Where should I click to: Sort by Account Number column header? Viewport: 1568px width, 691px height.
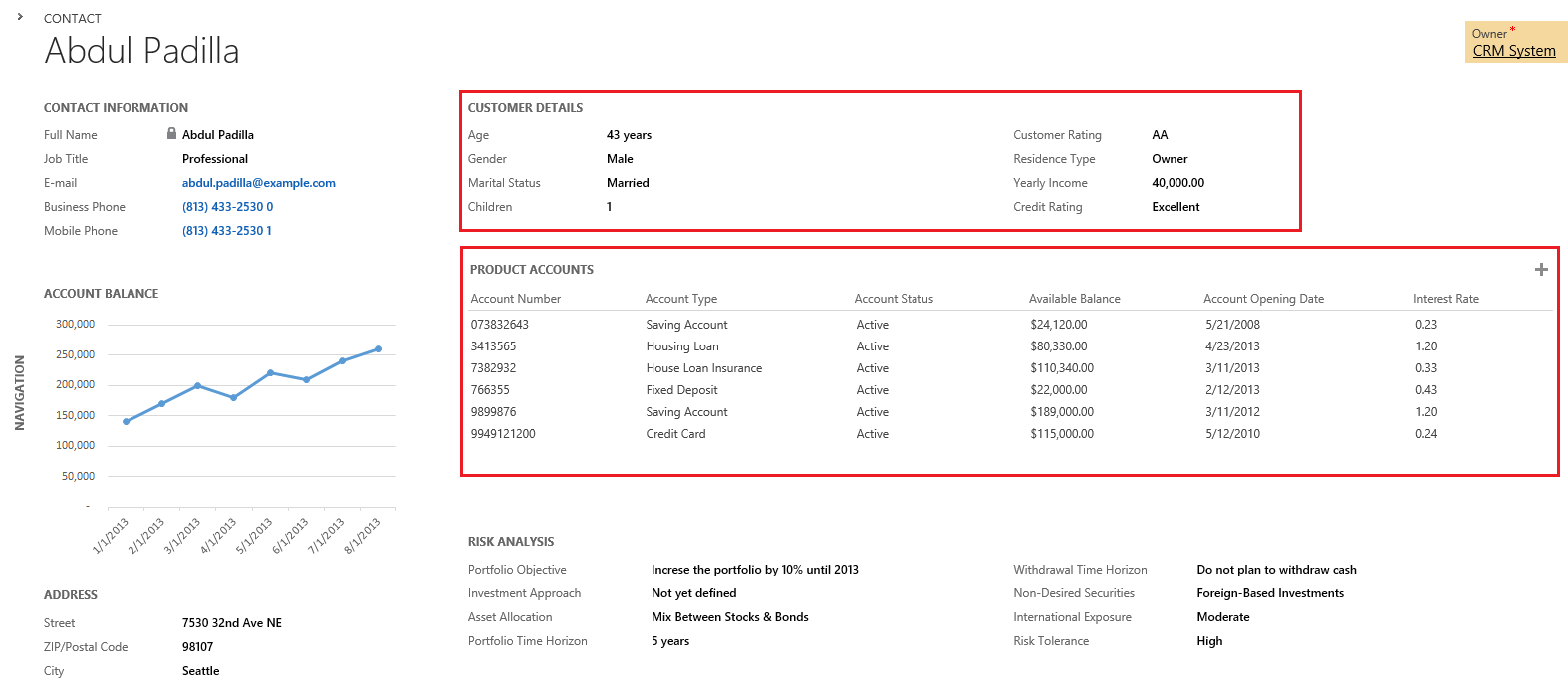[x=515, y=299]
